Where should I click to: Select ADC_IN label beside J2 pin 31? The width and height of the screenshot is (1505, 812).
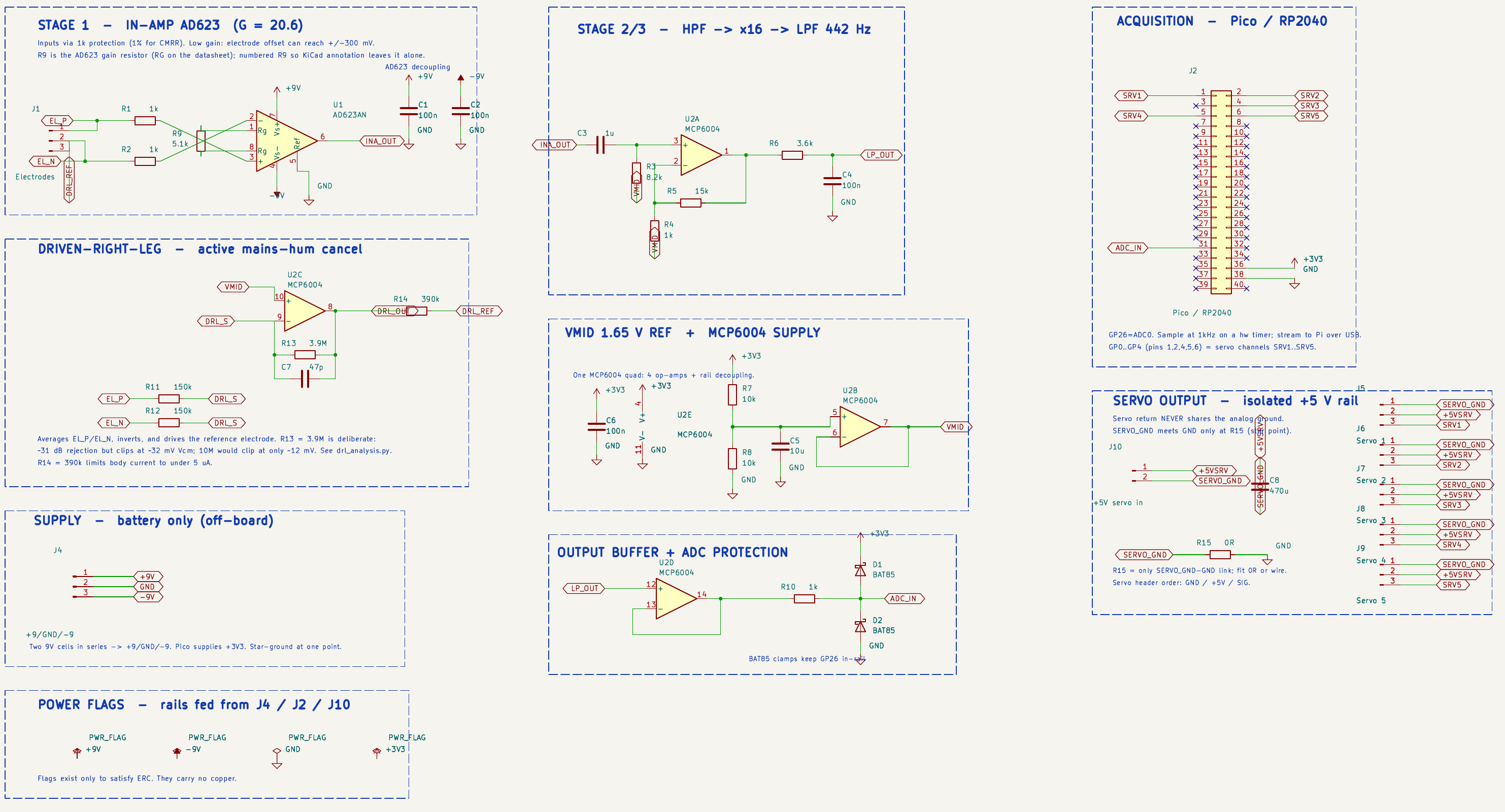1128,248
